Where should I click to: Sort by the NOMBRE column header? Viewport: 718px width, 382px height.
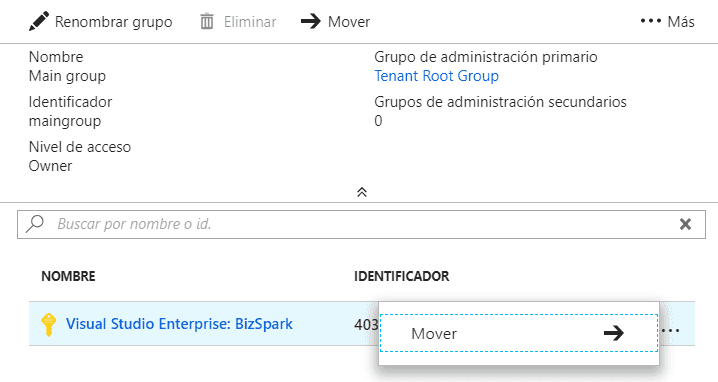tap(68, 276)
